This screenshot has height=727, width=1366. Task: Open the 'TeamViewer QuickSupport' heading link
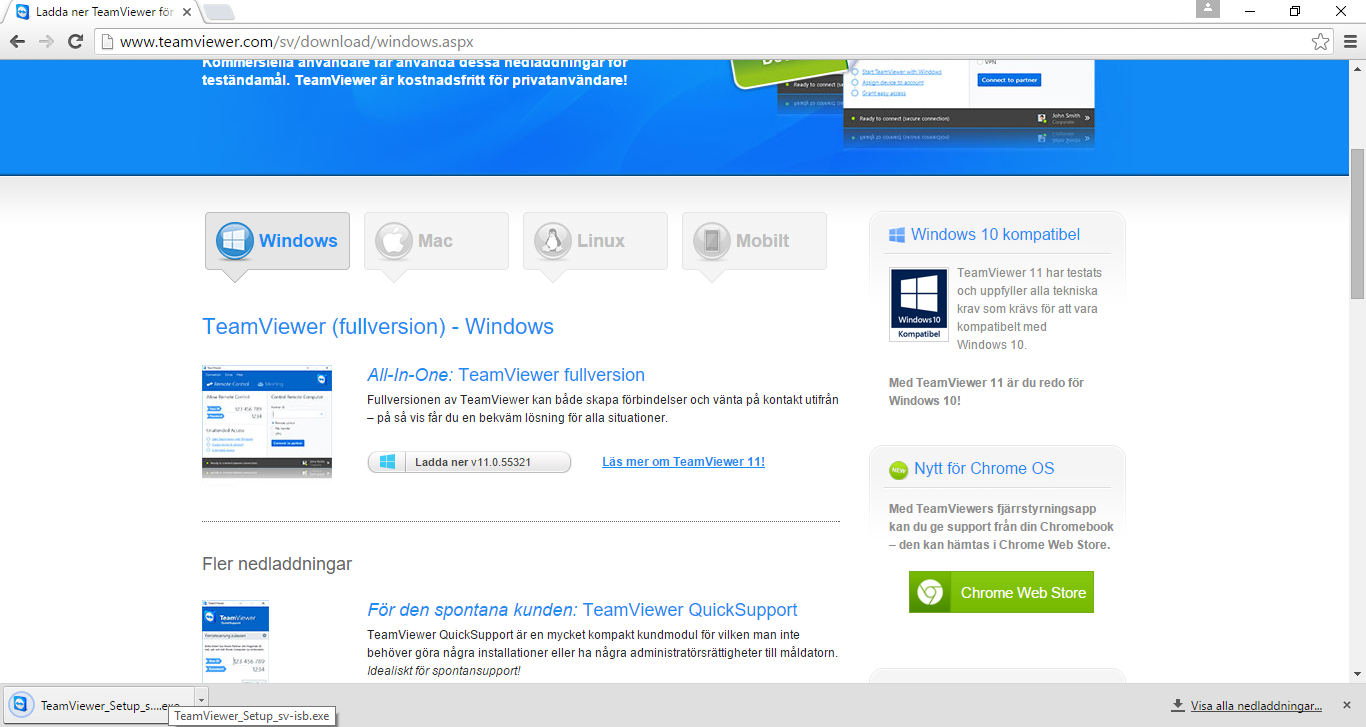click(582, 610)
